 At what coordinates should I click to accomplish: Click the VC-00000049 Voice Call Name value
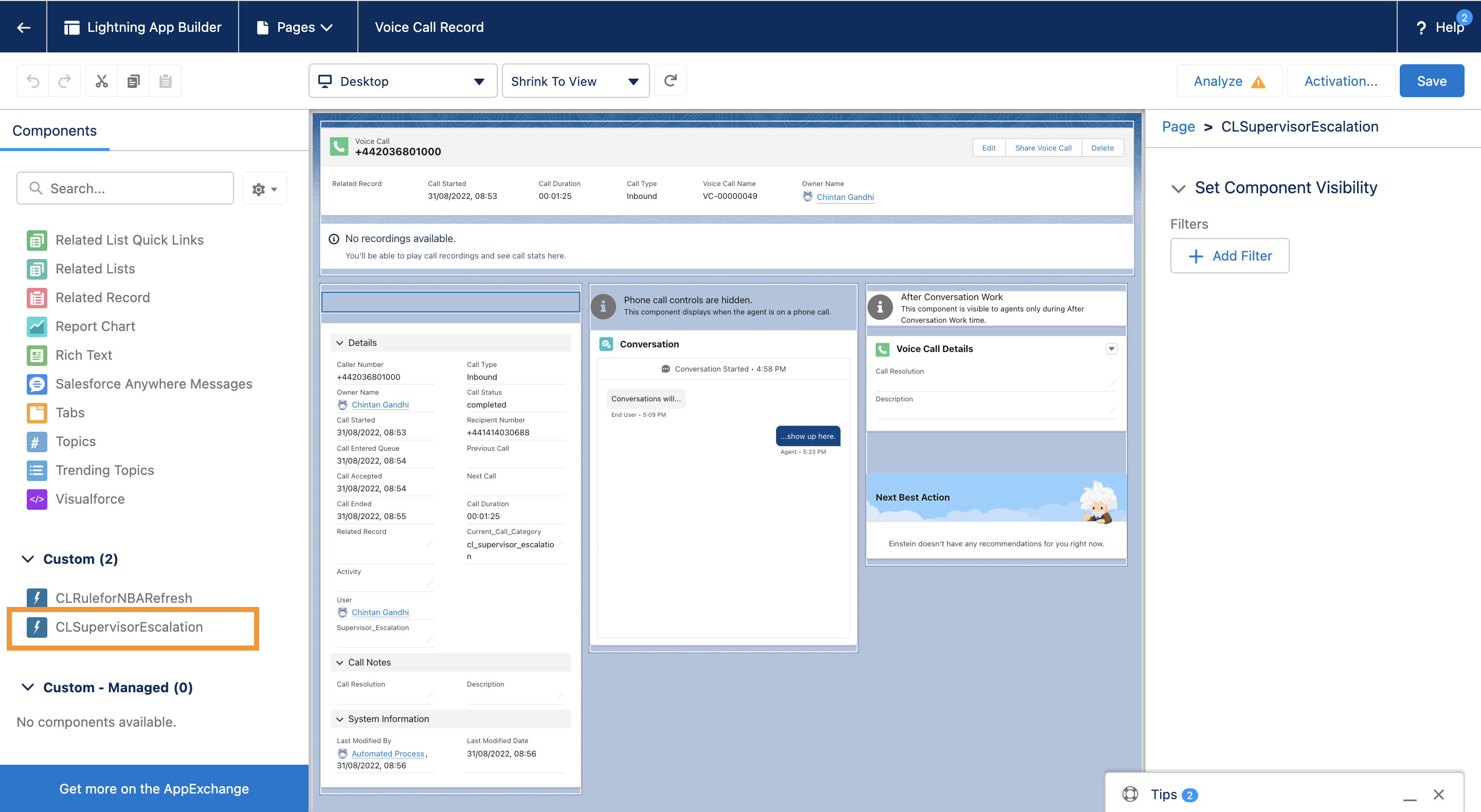730,196
